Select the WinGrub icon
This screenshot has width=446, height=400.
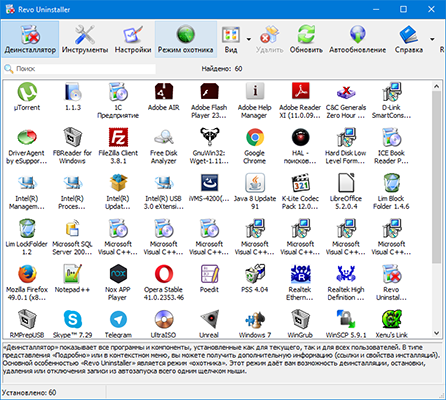point(300,319)
